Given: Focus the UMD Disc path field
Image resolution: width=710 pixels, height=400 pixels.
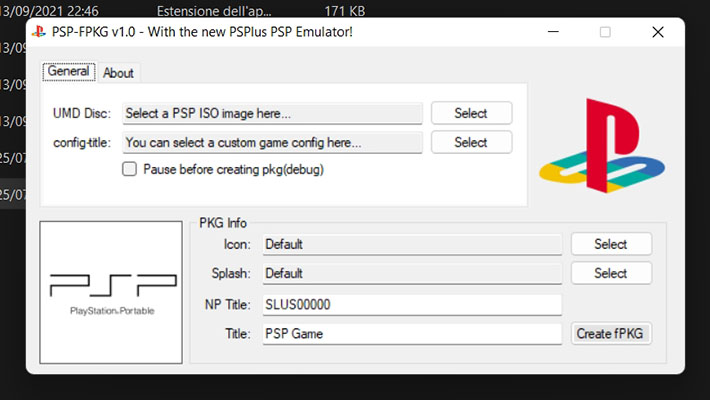Looking at the screenshot, I should click(x=272, y=113).
